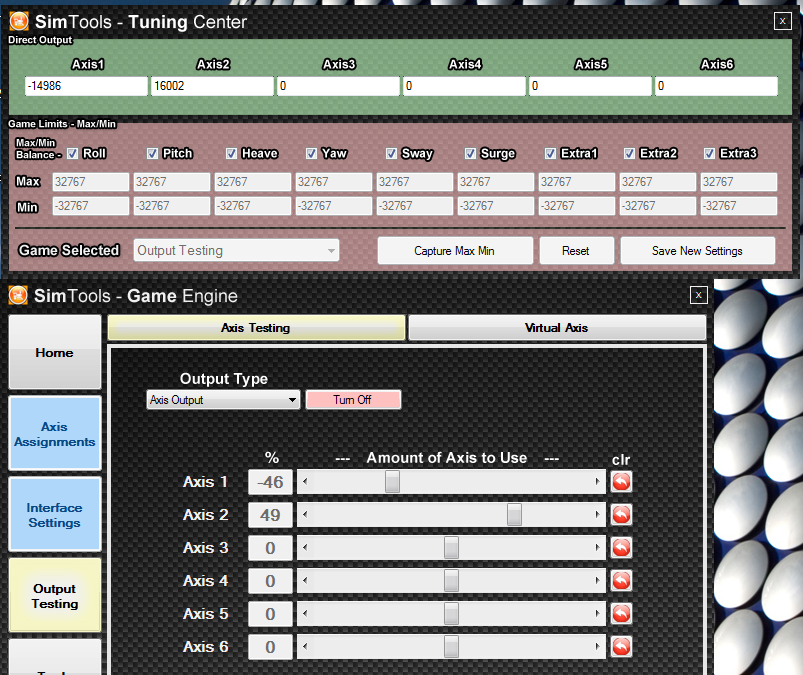The image size is (803, 675).
Task: Turn Off the axis output
Action: [x=353, y=400]
